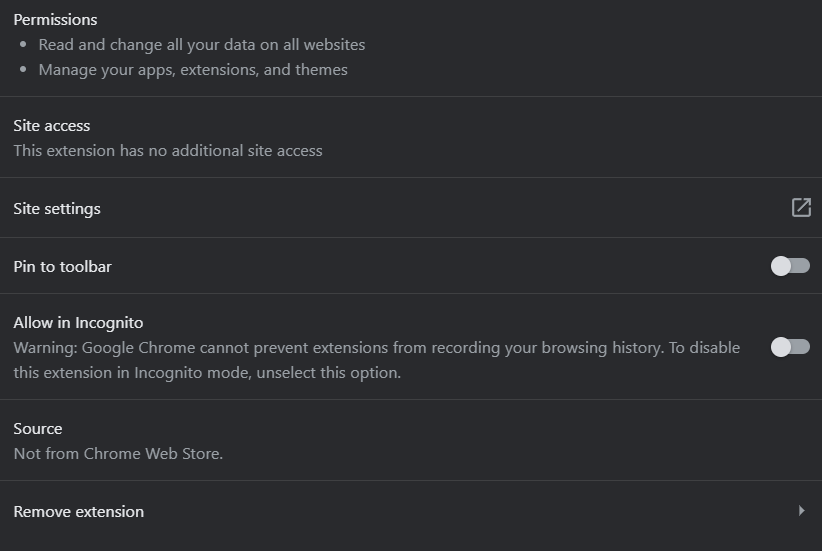Screen dimensions: 822x551
Task: Click the Source heading
Action: tap(38, 429)
